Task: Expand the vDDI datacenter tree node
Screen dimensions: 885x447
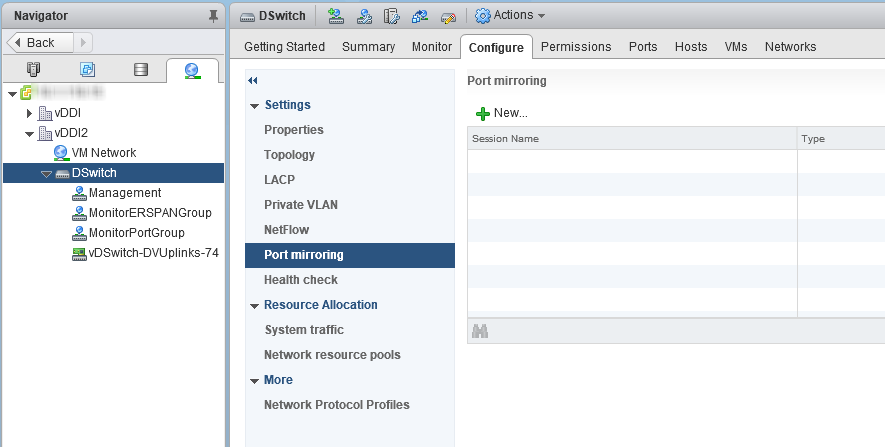Action: (x=30, y=113)
